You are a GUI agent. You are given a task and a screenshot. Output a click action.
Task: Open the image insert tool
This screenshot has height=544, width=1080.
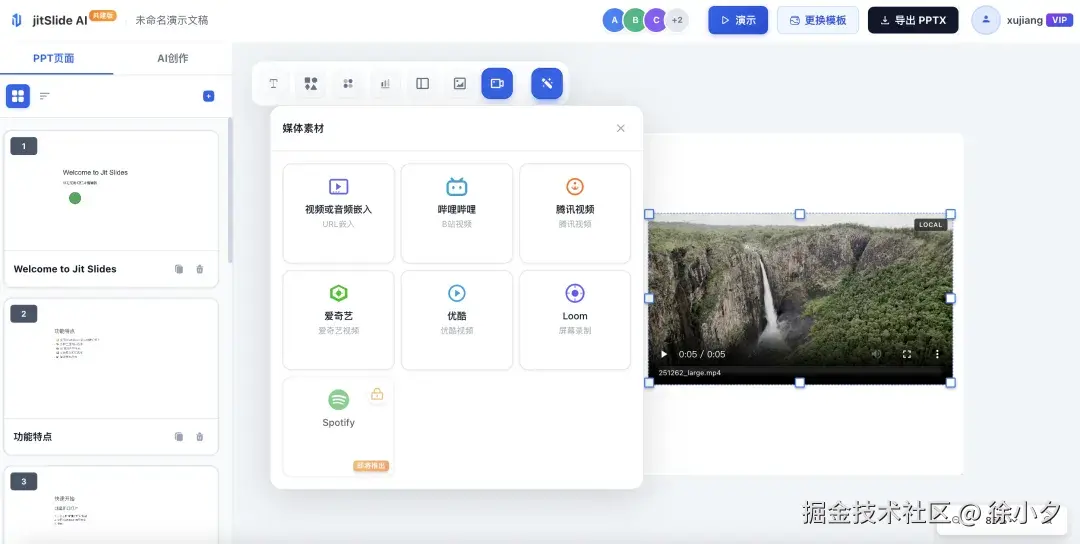(x=459, y=84)
